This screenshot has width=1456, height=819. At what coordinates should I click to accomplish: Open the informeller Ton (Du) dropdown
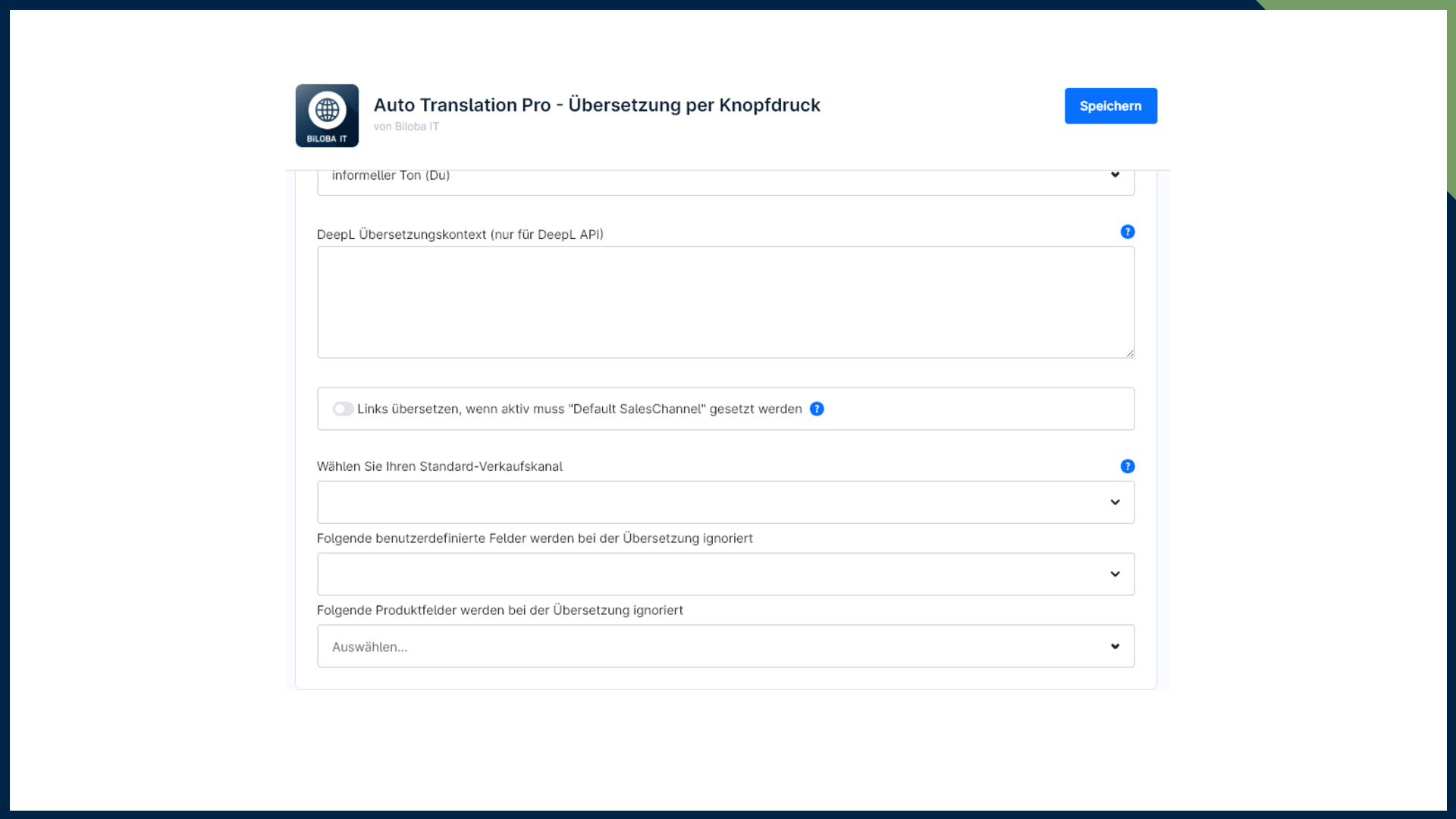682,180
